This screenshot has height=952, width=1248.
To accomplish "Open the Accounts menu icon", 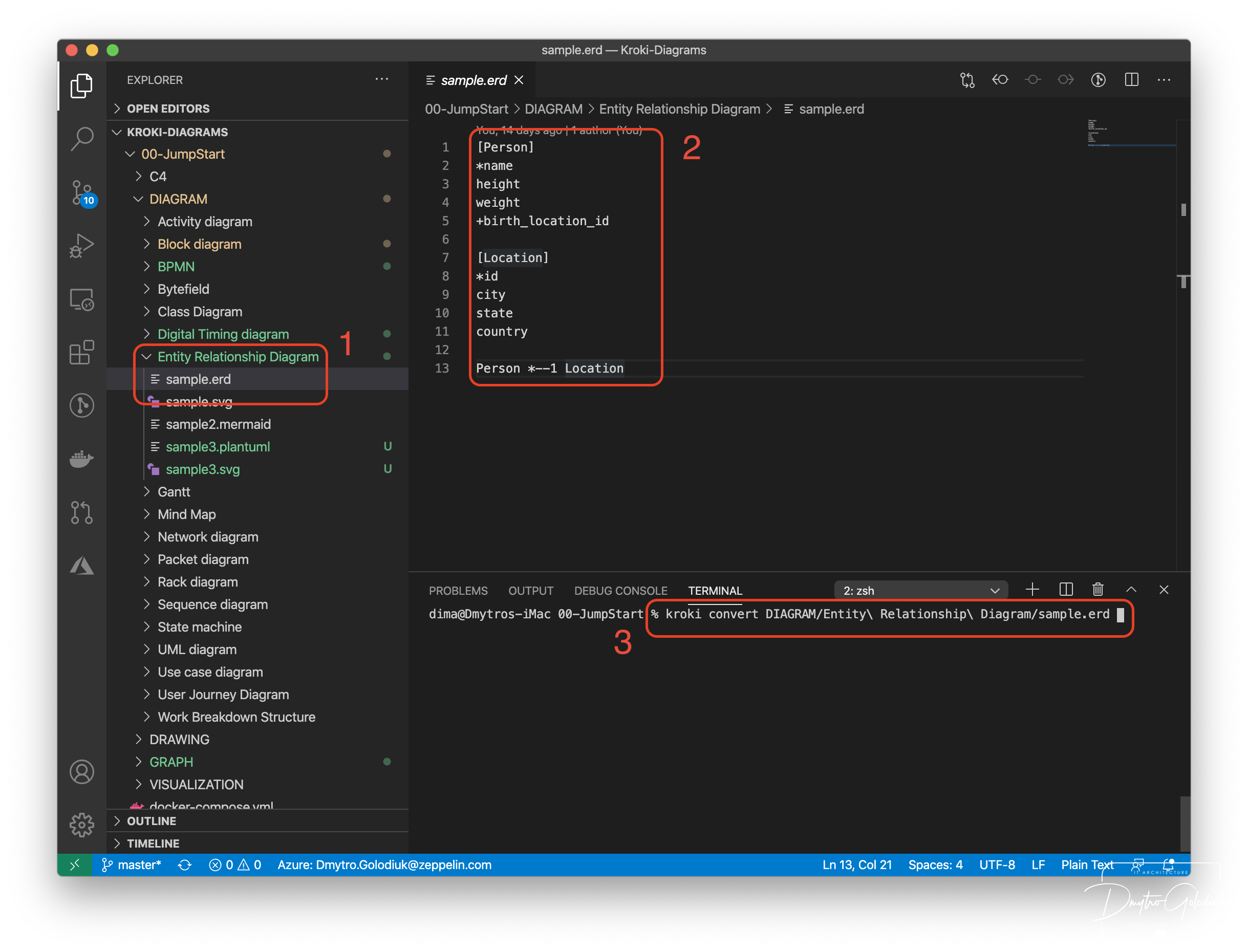I will pyautogui.click(x=81, y=771).
